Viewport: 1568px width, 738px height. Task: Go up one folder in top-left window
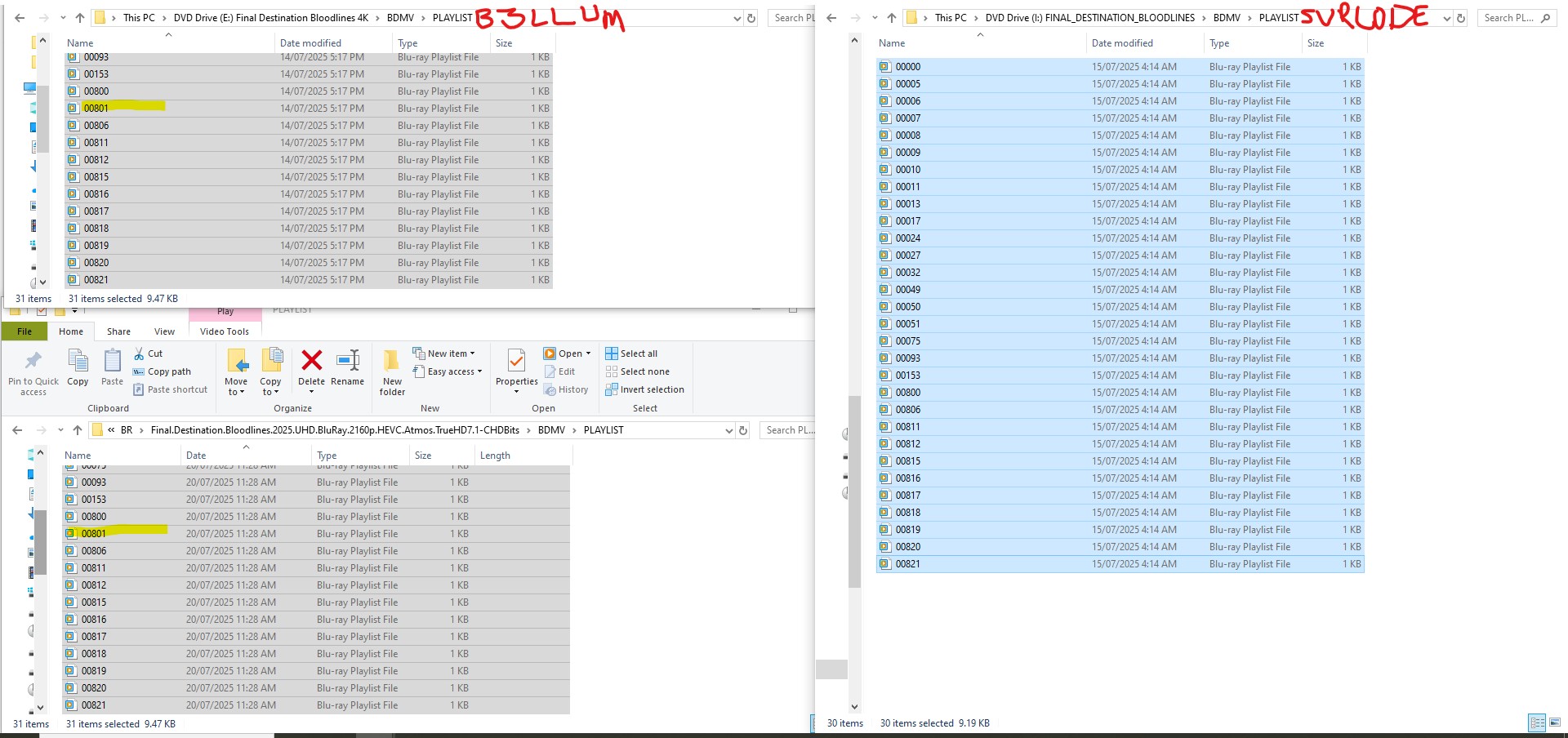[80, 18]
